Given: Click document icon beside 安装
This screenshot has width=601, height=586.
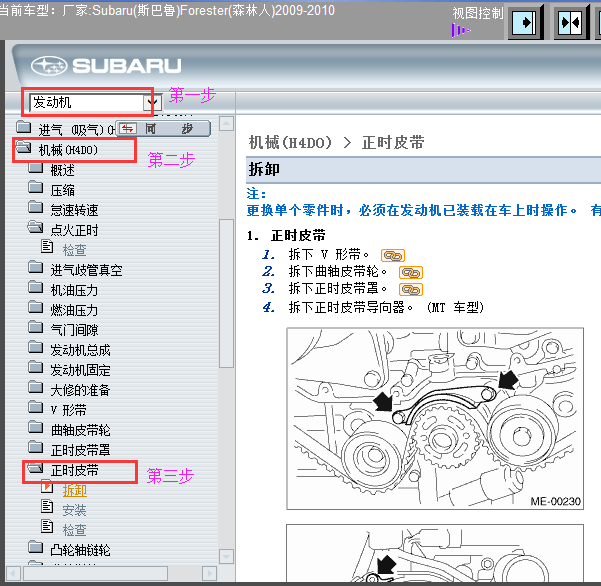Looking at the screenshot, I should point(47,506).
